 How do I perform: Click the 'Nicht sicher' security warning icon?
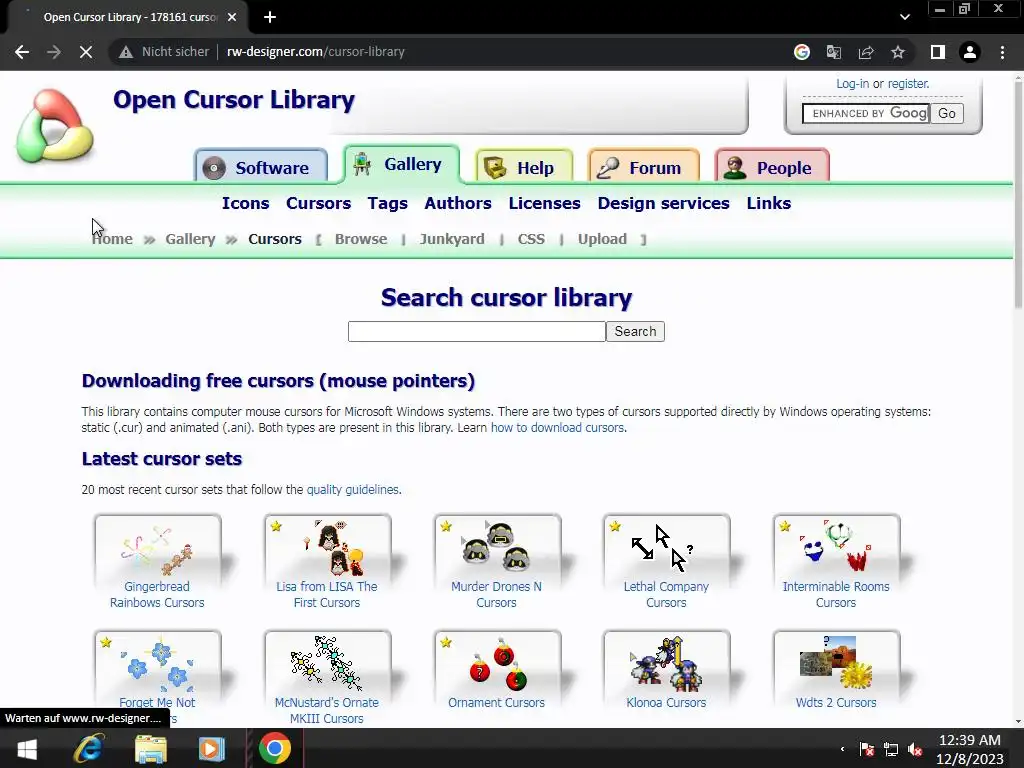pyautogui.click(x=126, y=52)
